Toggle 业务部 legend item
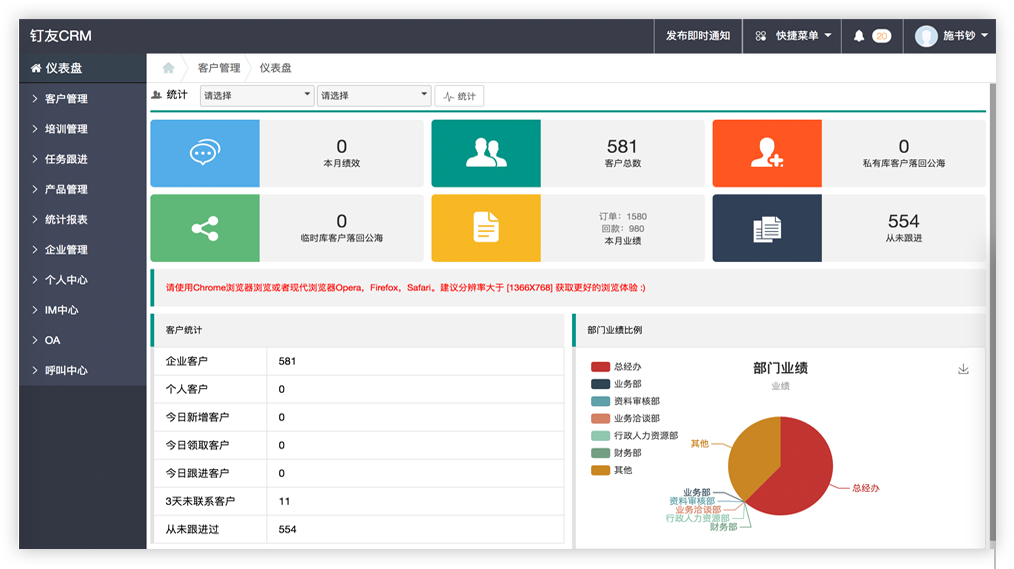 click(x=616, y=384)
